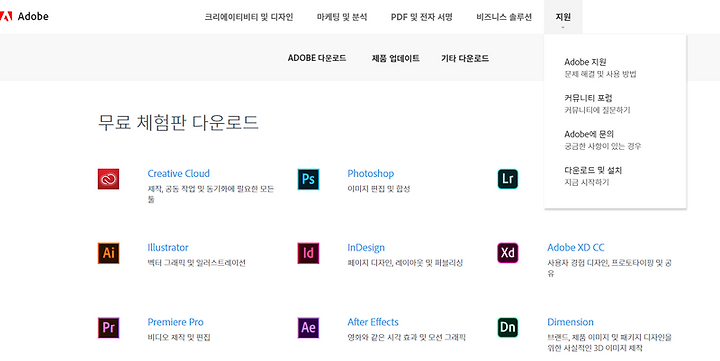
Task: Open the Creative Cloud link
Action: (x=178, y=174)
